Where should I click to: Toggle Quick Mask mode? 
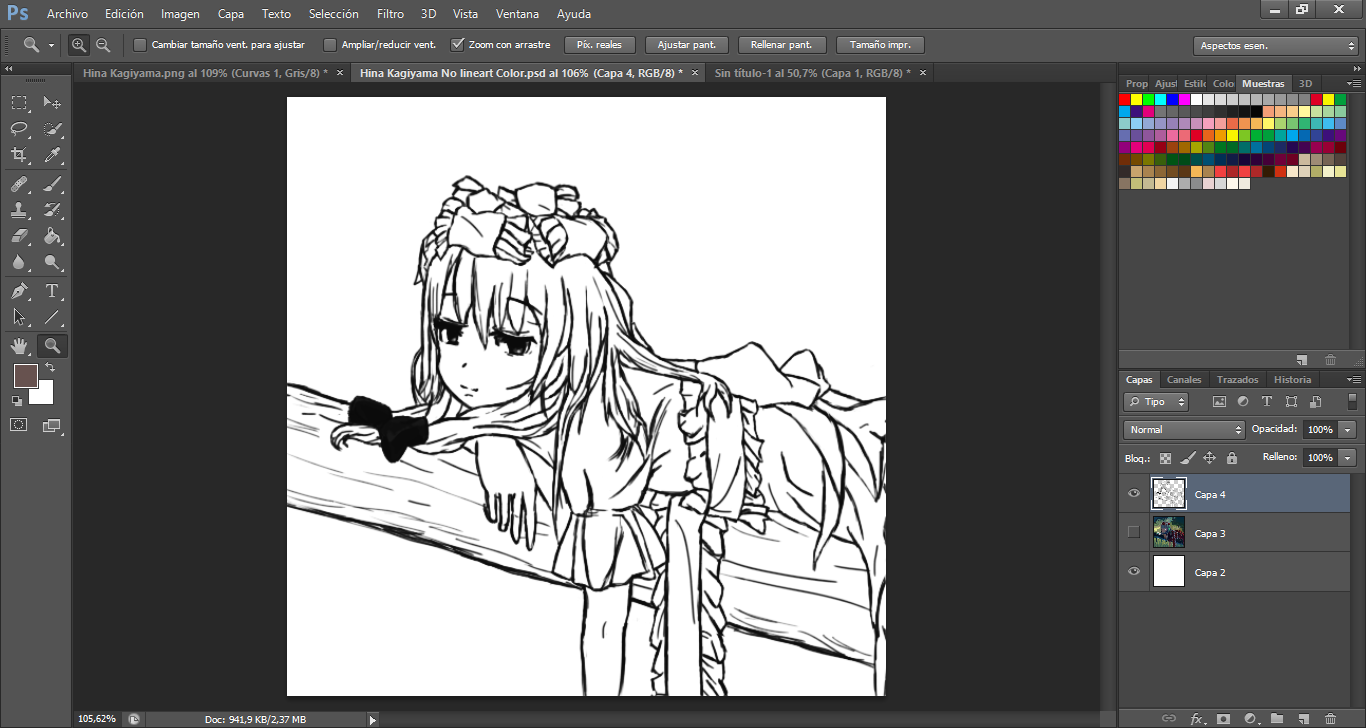coord(19,425)
